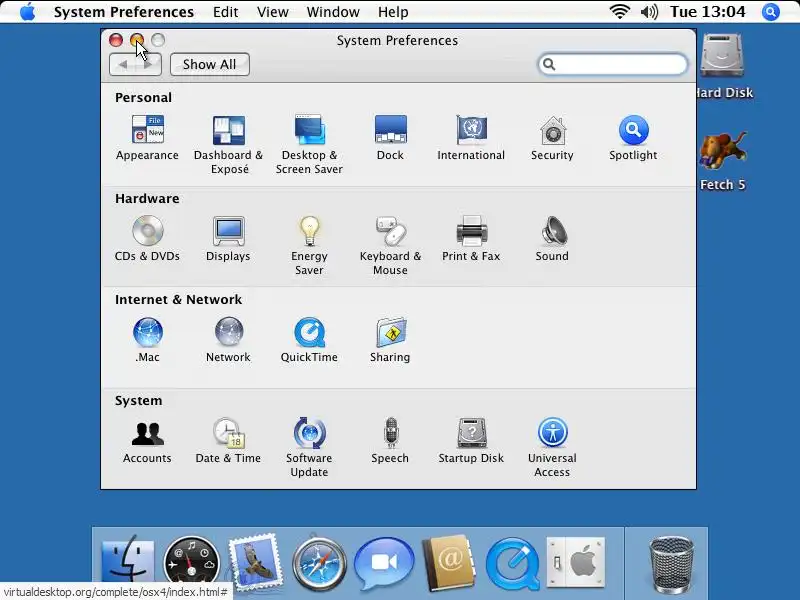Click the Tue 13:04 clock in menu bar
This screenshot has height=600, width=800.
click(708, 11)
